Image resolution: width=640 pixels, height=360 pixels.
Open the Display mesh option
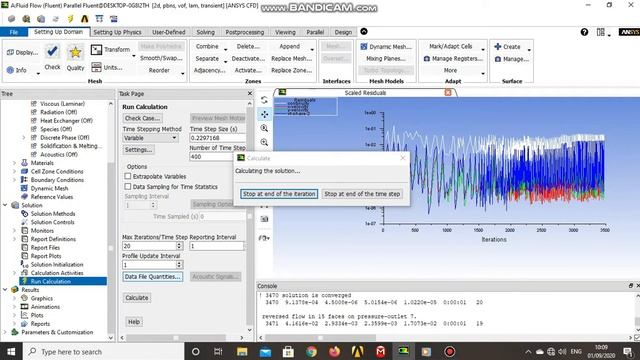click(22, 52)
